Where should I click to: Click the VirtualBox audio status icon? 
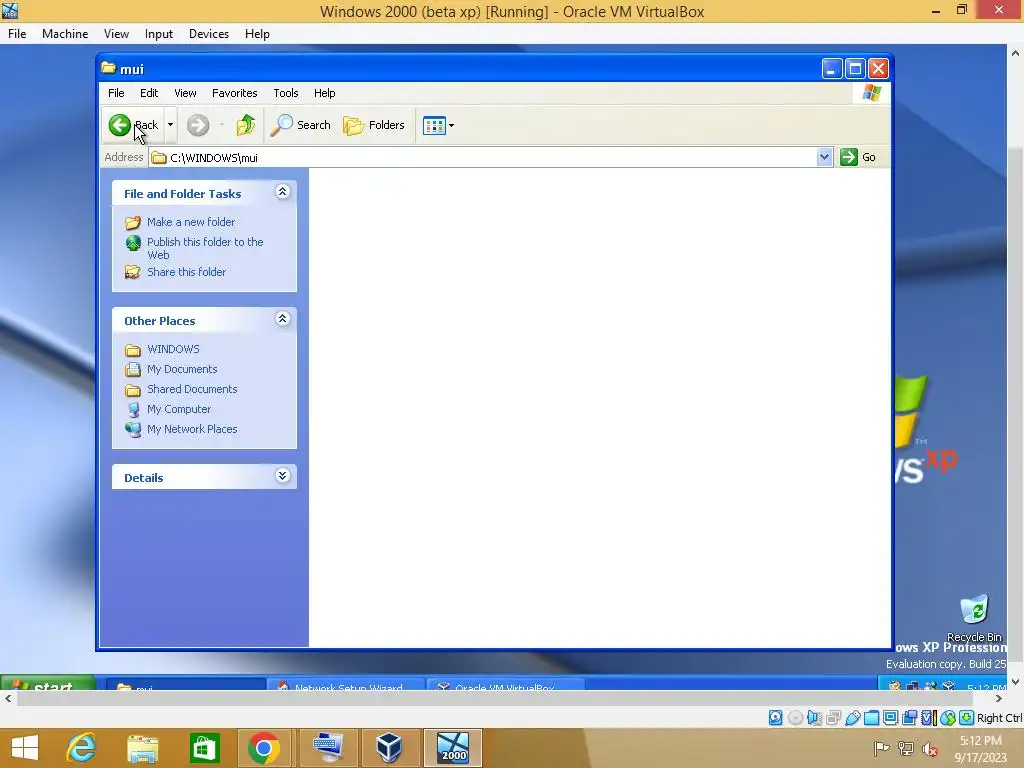(x=814, y=718)
